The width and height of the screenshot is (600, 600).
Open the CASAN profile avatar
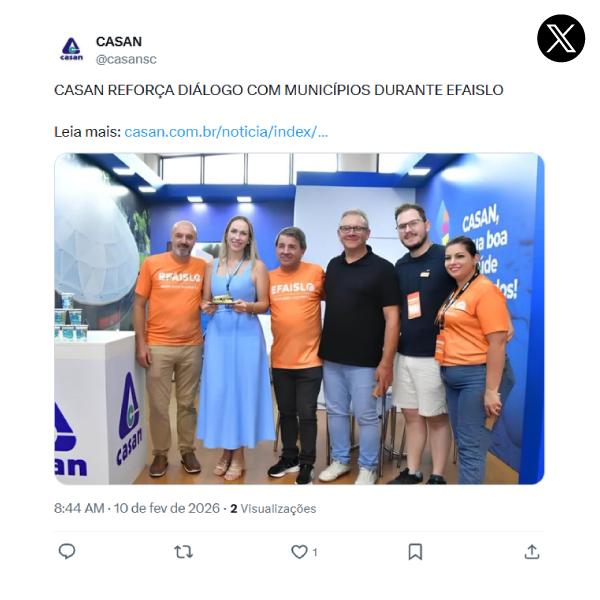point(72,50)
